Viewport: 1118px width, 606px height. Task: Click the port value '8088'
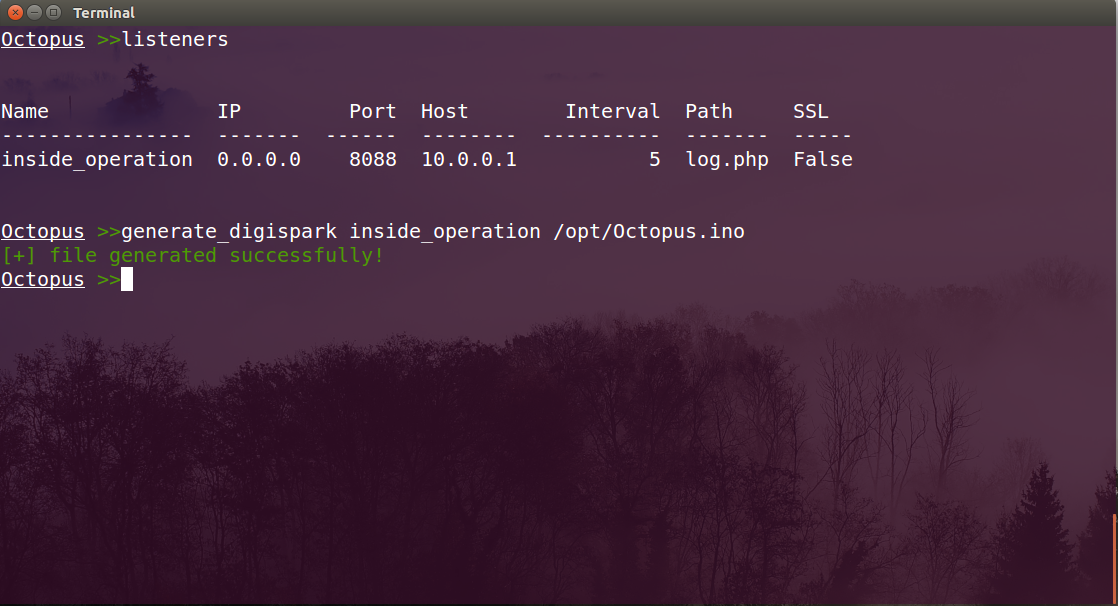[x=372, y=159]
